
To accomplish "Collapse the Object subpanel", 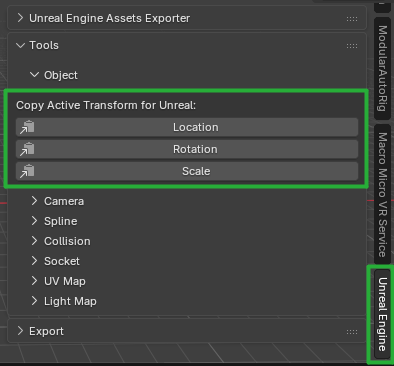I will coord(34,75).
